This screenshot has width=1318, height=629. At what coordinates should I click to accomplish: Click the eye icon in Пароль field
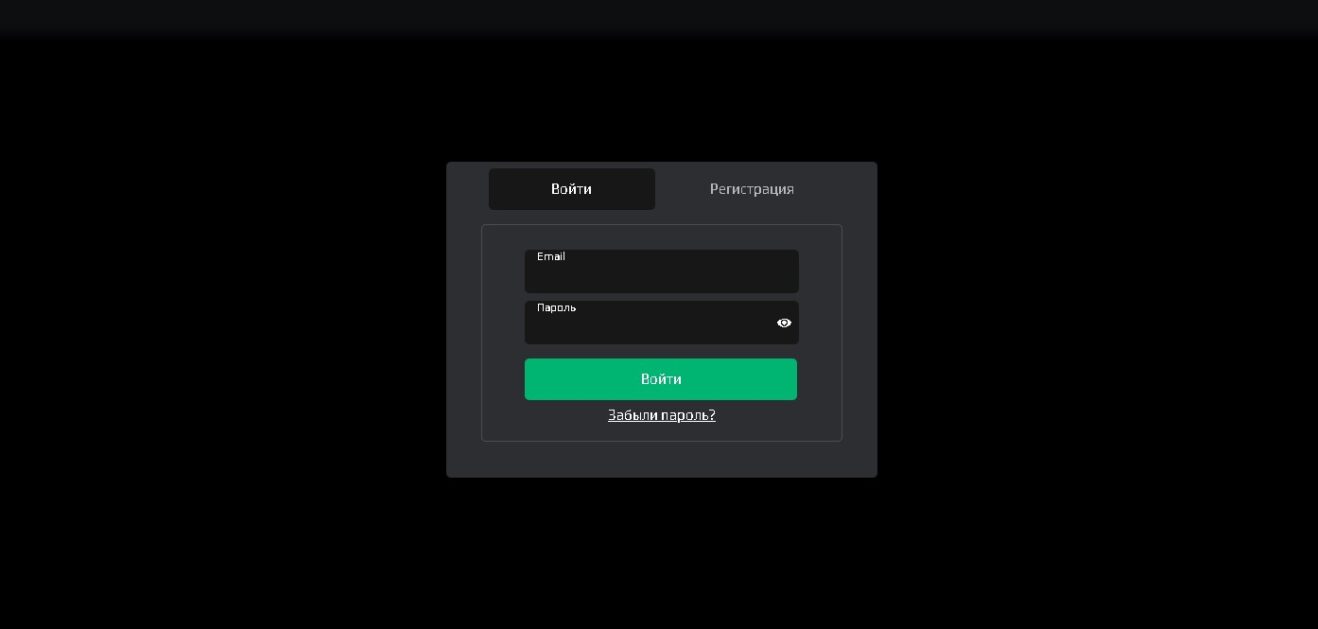tap(784, 323)
